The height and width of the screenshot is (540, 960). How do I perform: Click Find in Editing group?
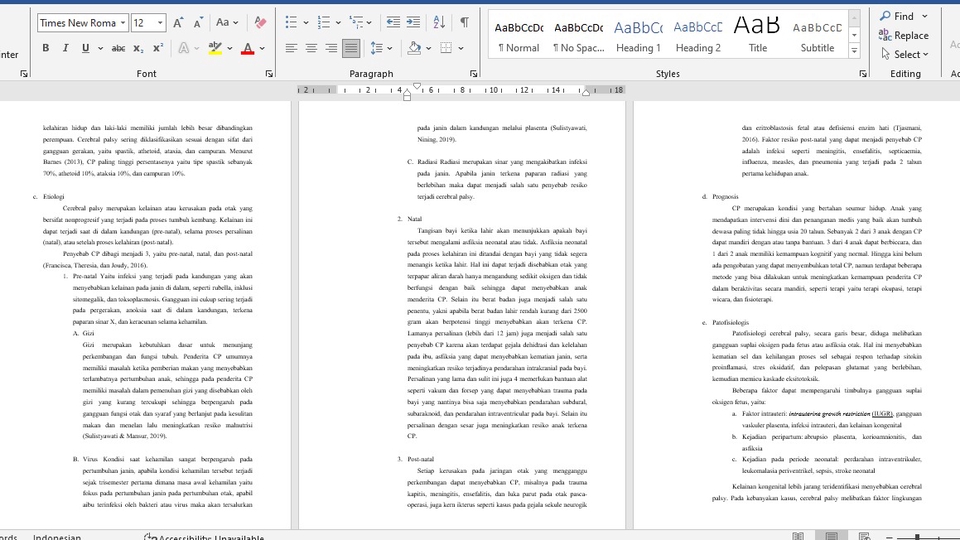coord(897,16)
